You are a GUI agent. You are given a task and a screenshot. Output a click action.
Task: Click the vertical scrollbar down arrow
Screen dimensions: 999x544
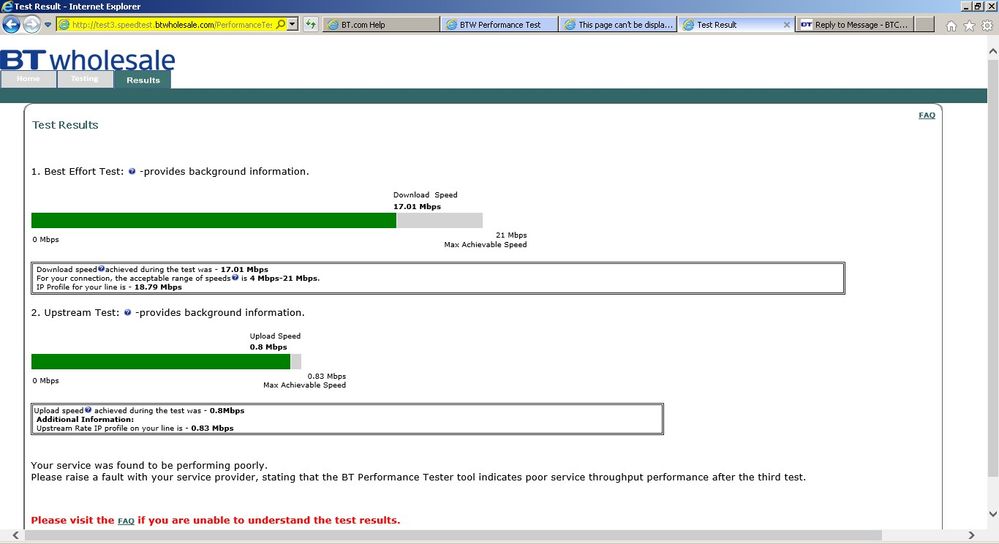(x=993, y=513)
